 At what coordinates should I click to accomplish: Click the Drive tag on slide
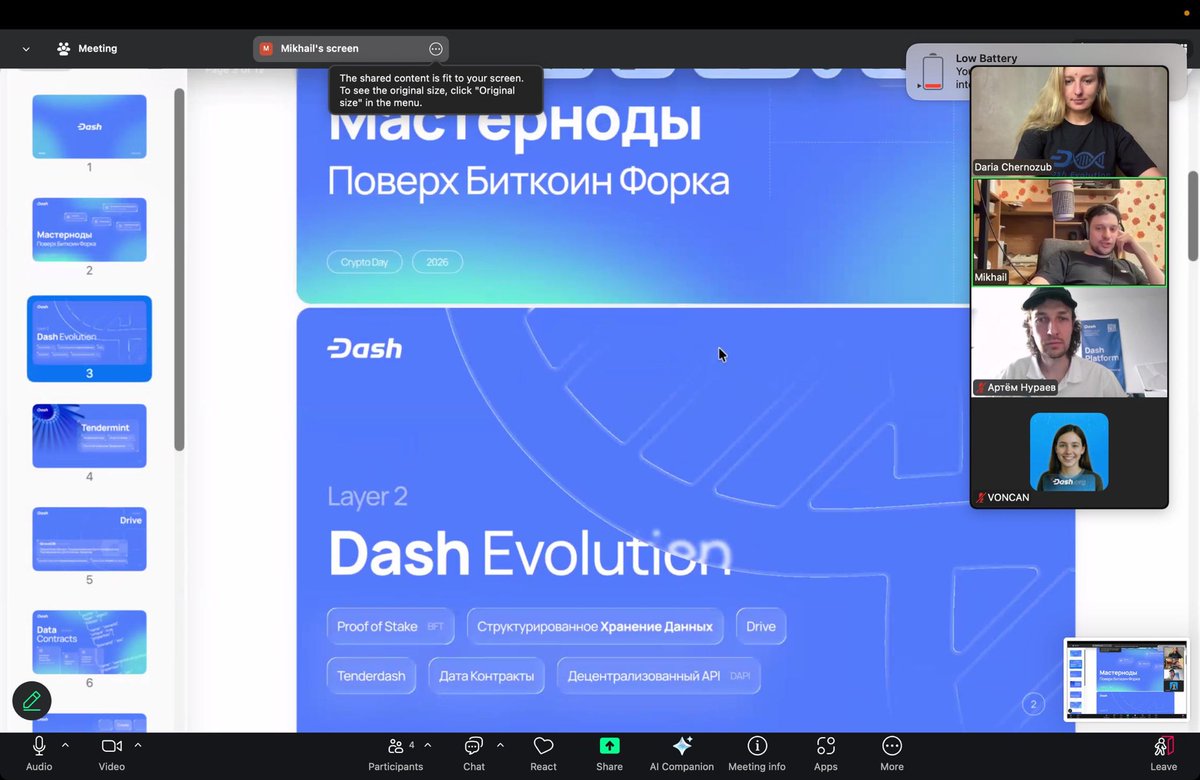coord(761,626)
